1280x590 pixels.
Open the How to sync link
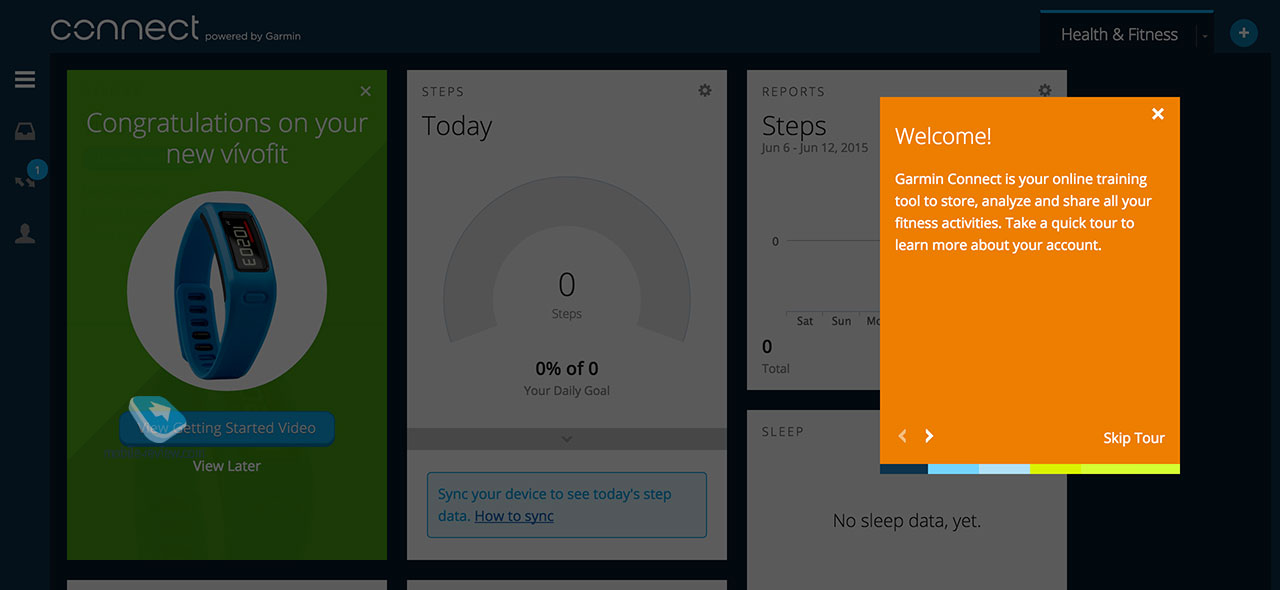pyautogui.click(x=514, y=516)
